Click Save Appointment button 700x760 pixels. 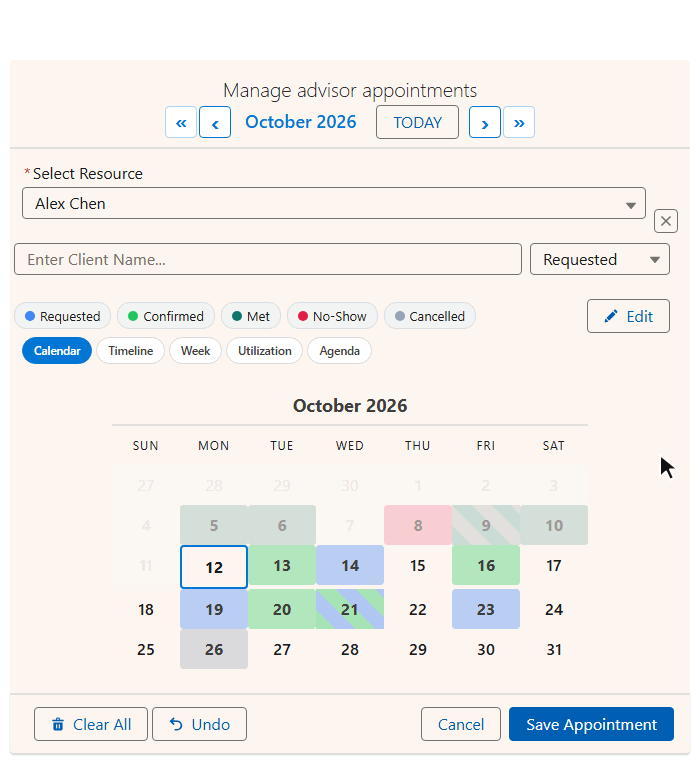(x=591, y=724)
